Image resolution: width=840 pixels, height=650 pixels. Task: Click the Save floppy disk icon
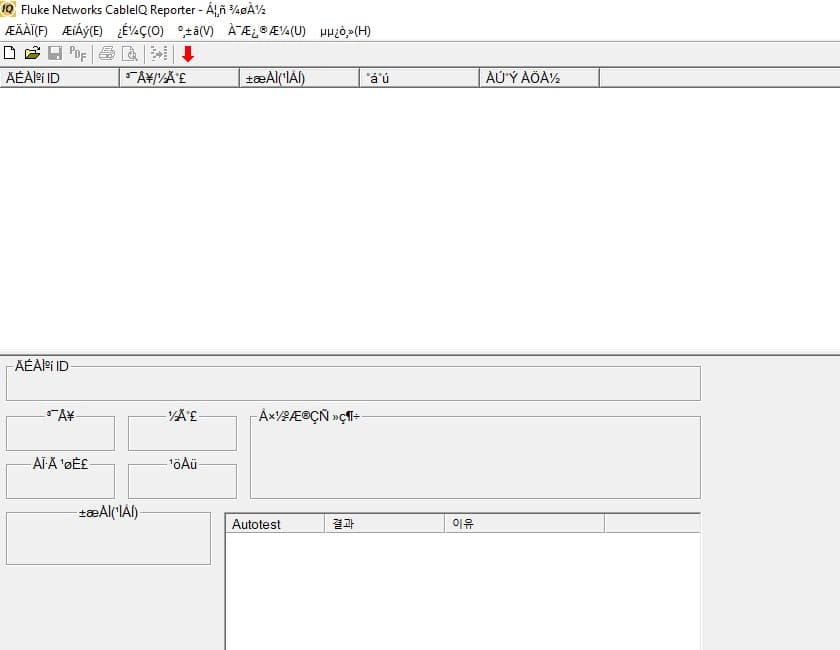(55, 53)
